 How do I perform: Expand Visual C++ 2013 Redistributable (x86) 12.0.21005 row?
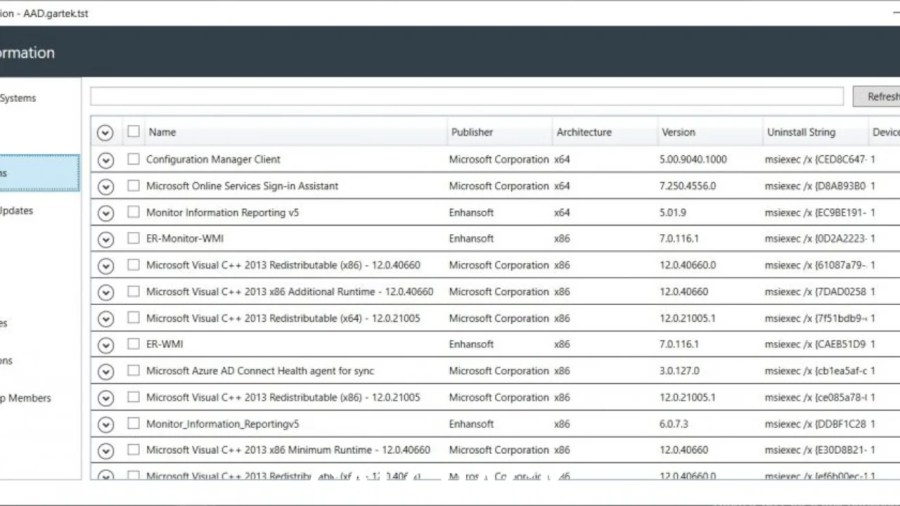coord(106,398)
